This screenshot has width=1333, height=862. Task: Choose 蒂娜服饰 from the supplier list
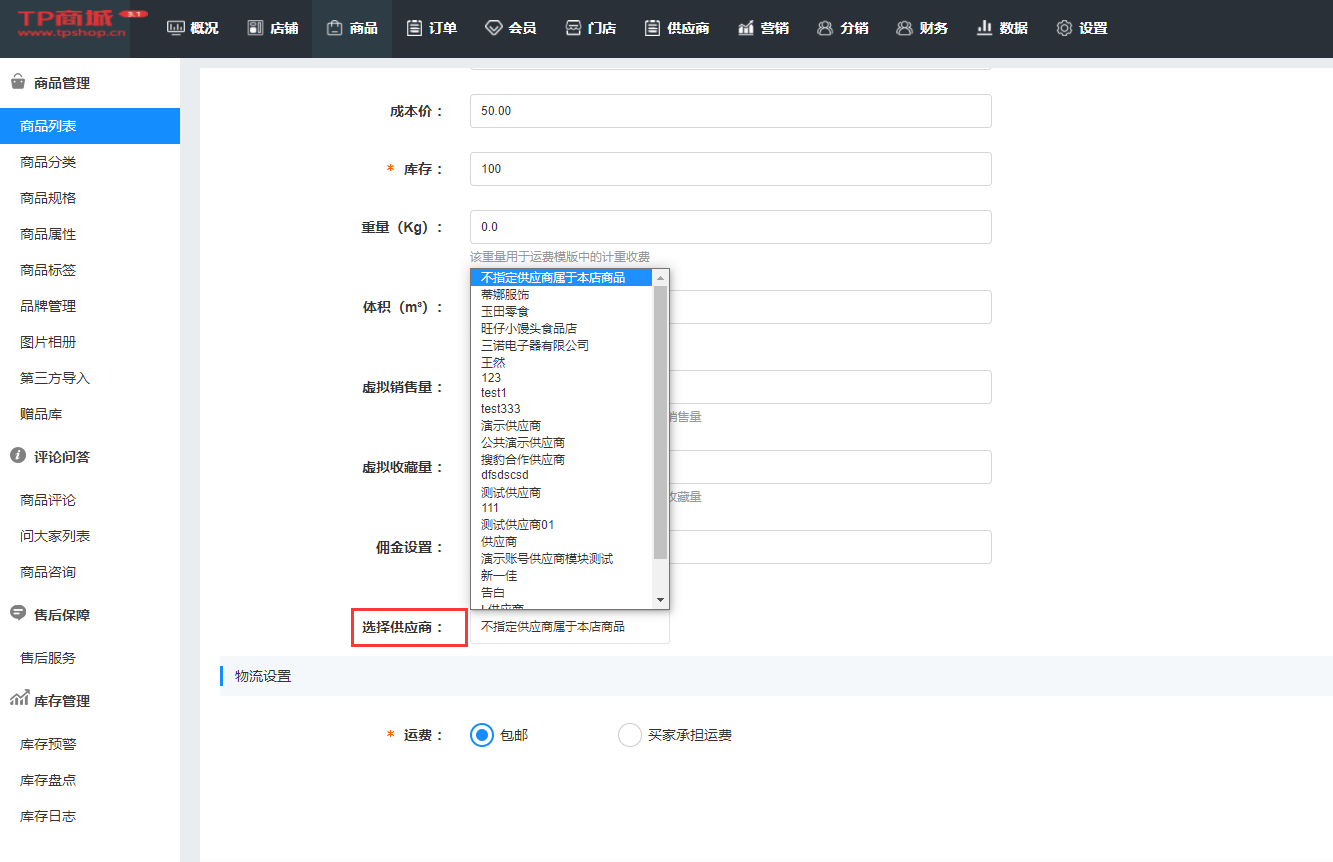(x=505, y=295)
